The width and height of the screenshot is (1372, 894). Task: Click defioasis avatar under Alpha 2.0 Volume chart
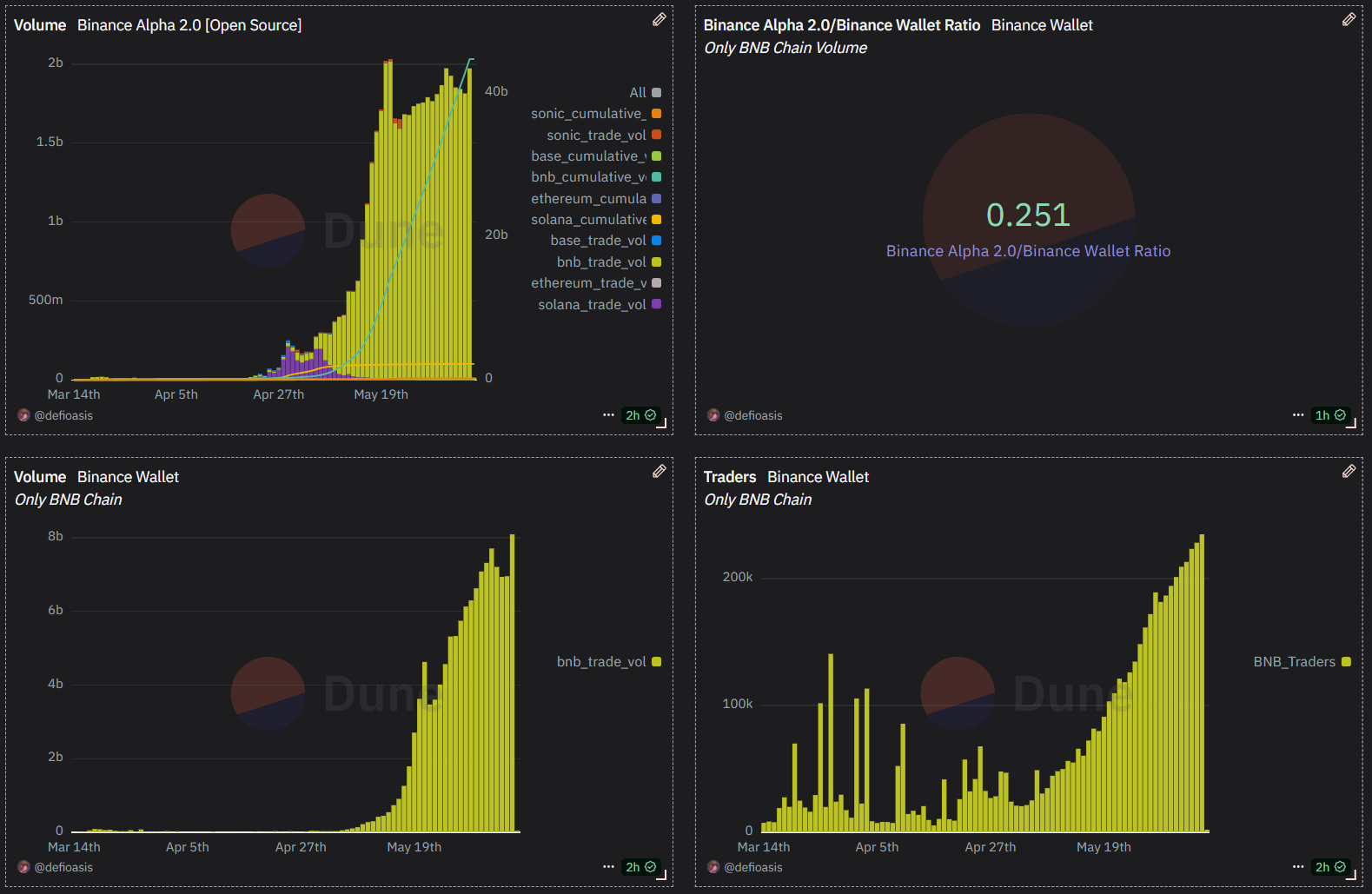tap(23, 415)
